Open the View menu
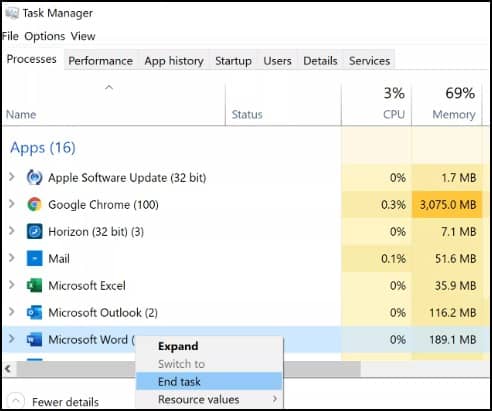492x411 pixels. click(x=83, y=36)
